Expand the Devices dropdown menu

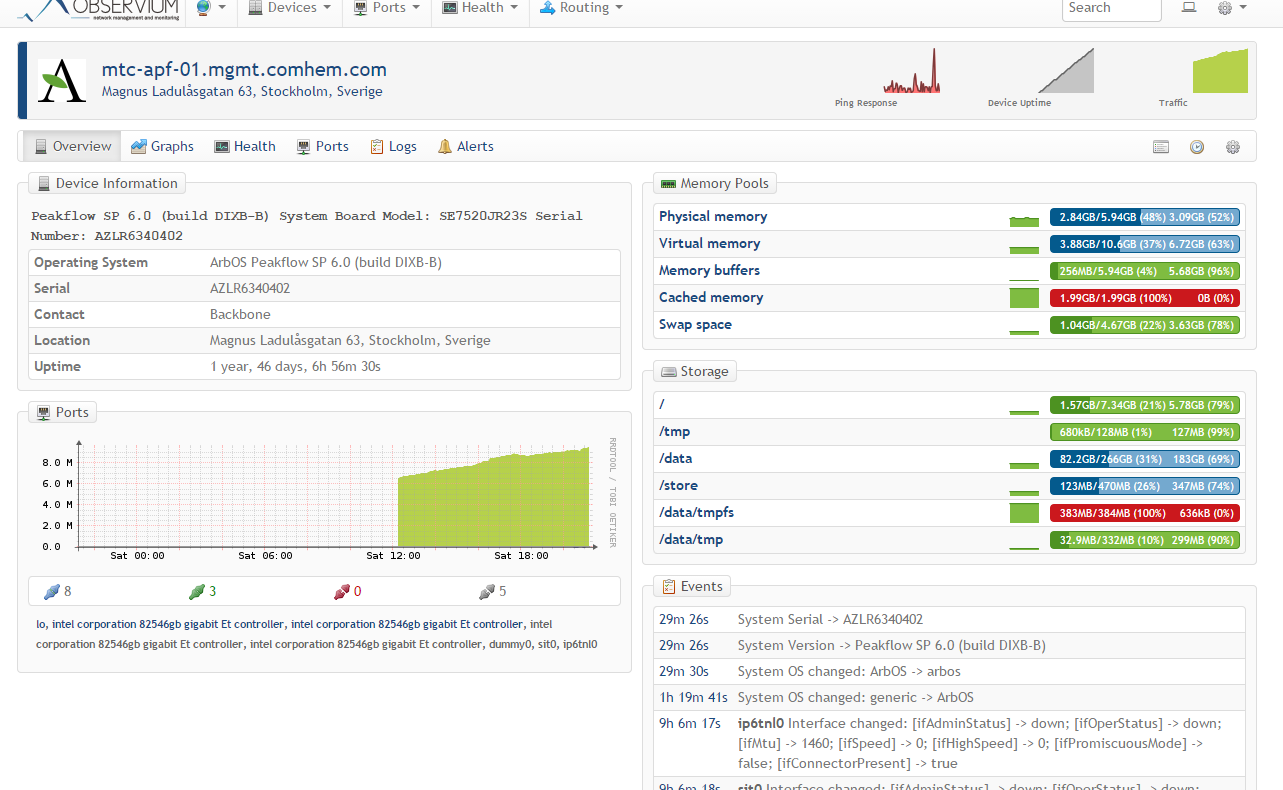pos(289,8)
